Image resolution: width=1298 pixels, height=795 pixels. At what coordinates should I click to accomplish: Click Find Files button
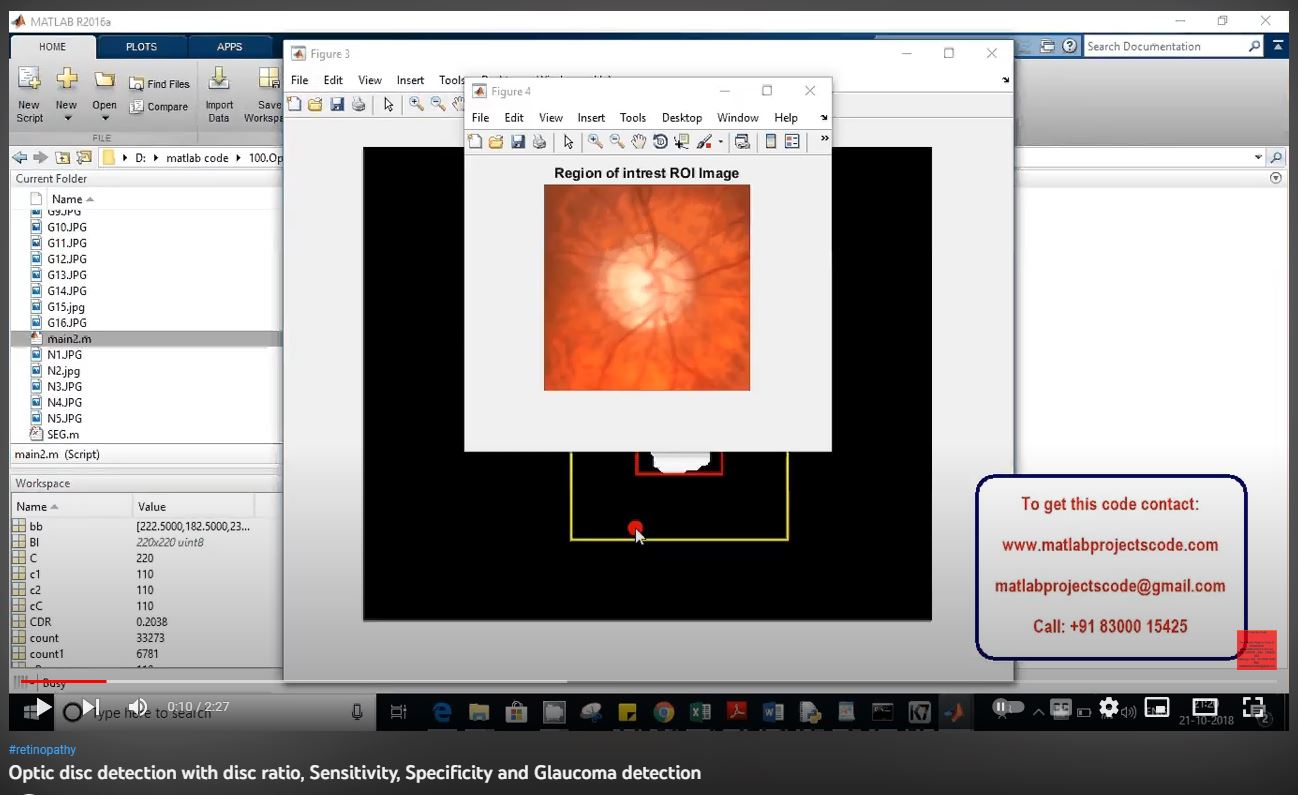click(160, 84)
